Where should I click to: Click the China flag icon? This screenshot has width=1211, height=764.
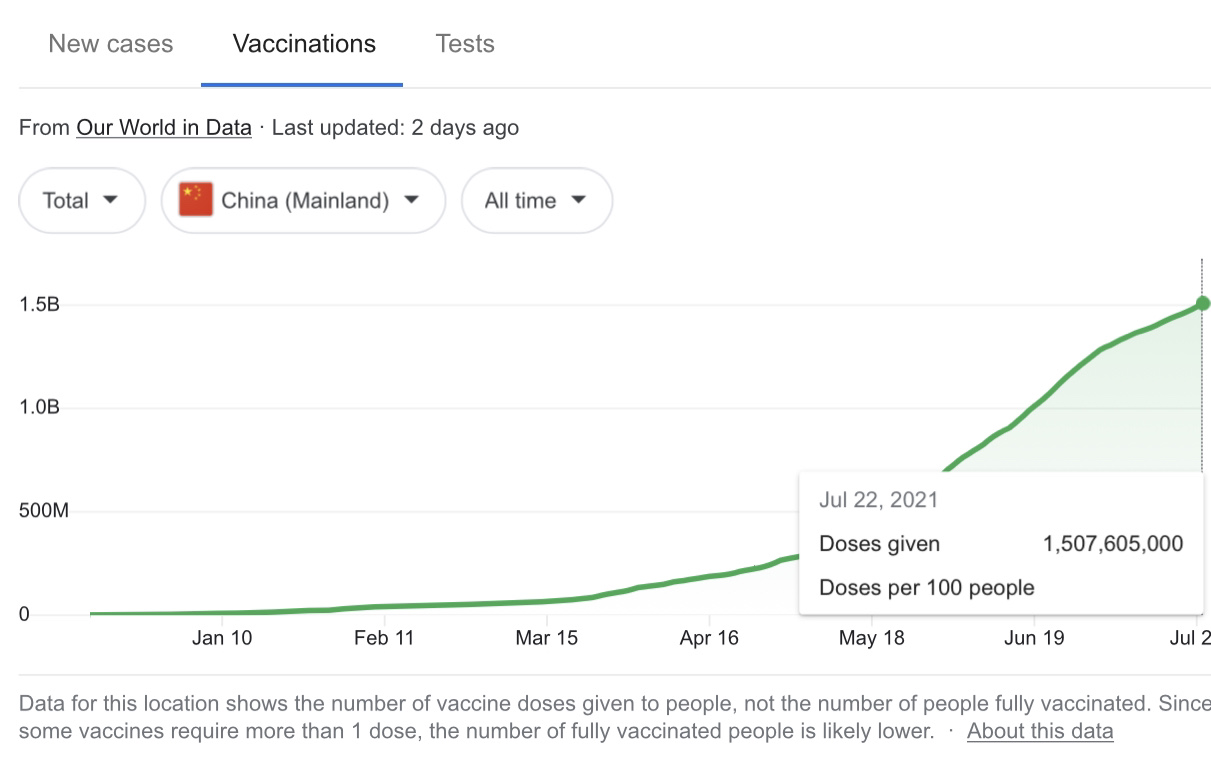(196, 200)
